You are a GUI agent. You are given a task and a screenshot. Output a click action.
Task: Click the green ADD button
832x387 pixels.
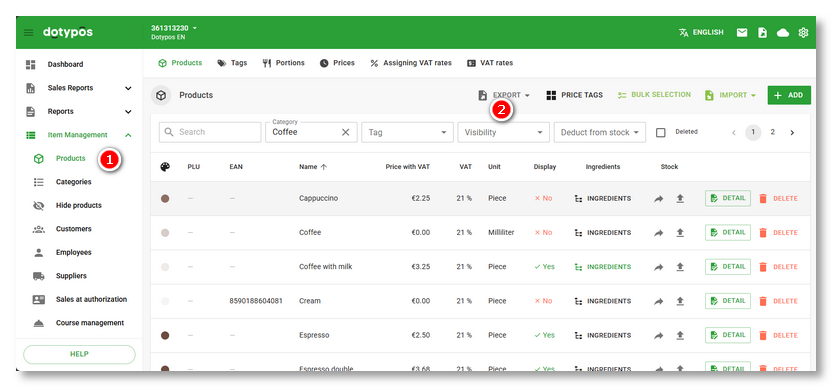pos(789,96)
